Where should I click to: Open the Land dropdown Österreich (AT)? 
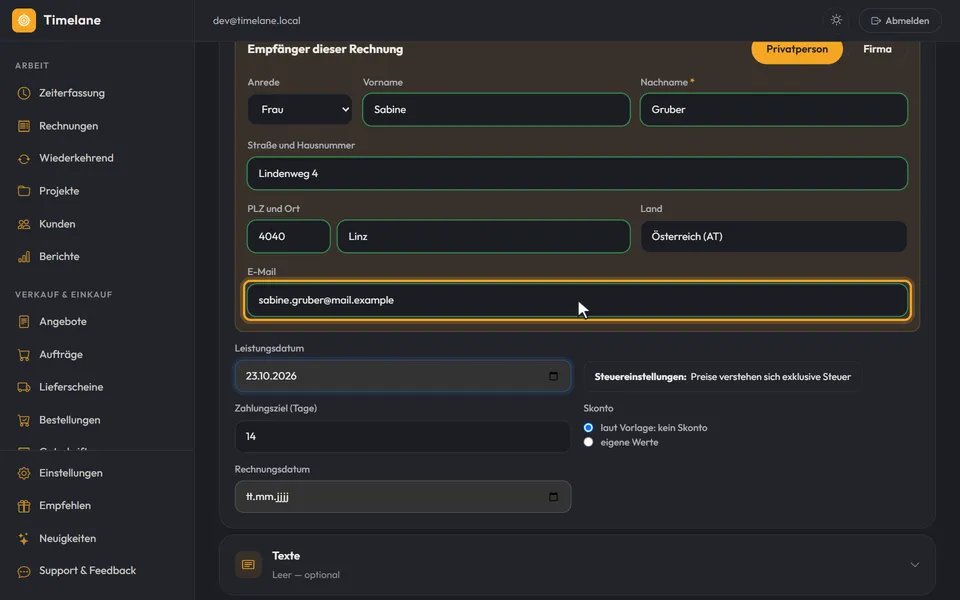tap(773, 236)
